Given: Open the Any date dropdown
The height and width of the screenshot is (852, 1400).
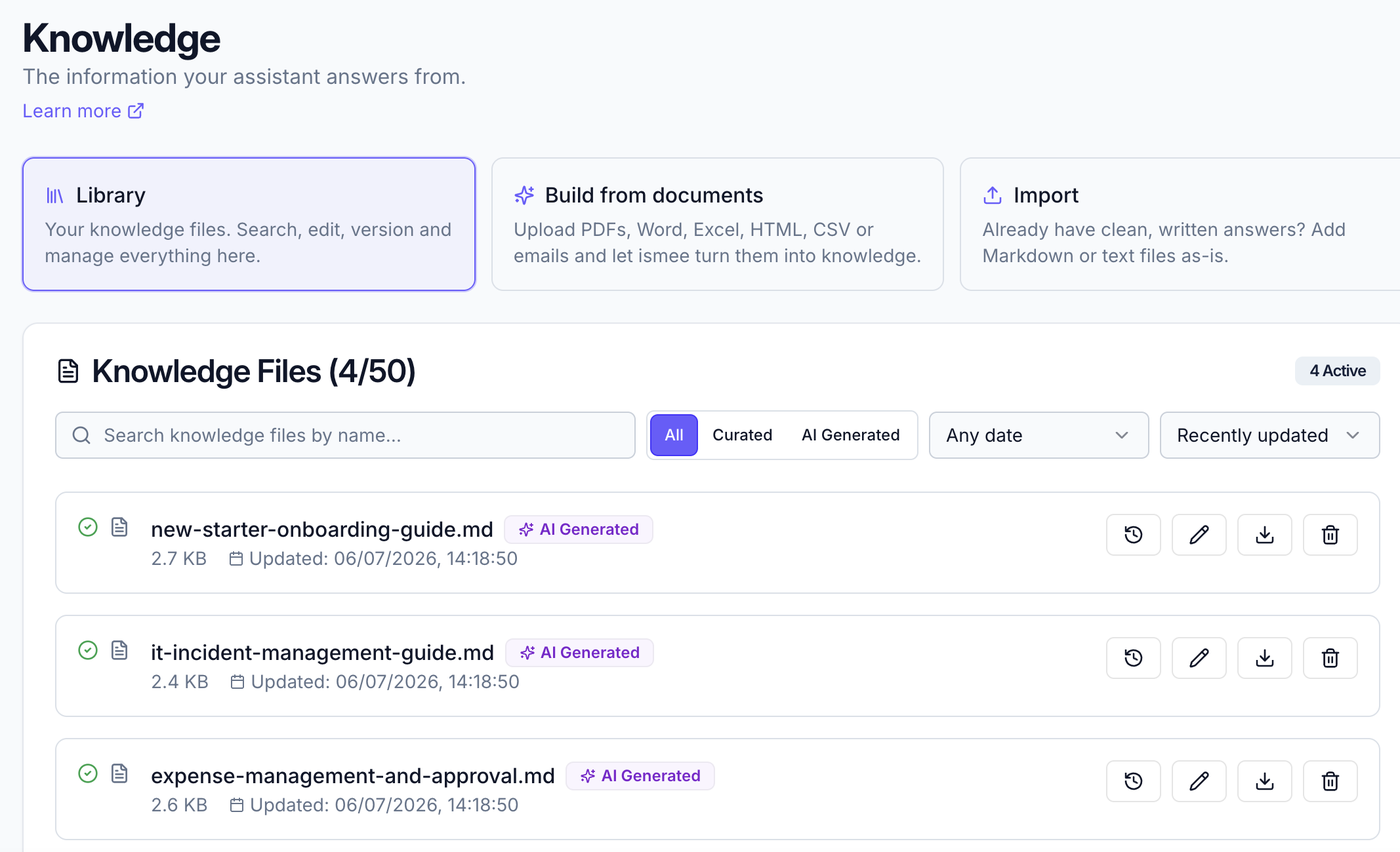Looking at the screenshot, I should pyautogui.click(x=1039, y=435).
